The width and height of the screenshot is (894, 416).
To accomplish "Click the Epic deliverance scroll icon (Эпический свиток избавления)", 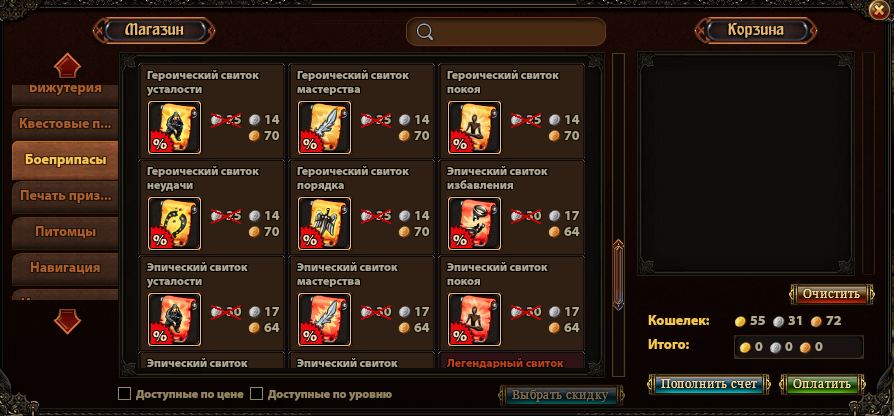I will tap(474, 223).
